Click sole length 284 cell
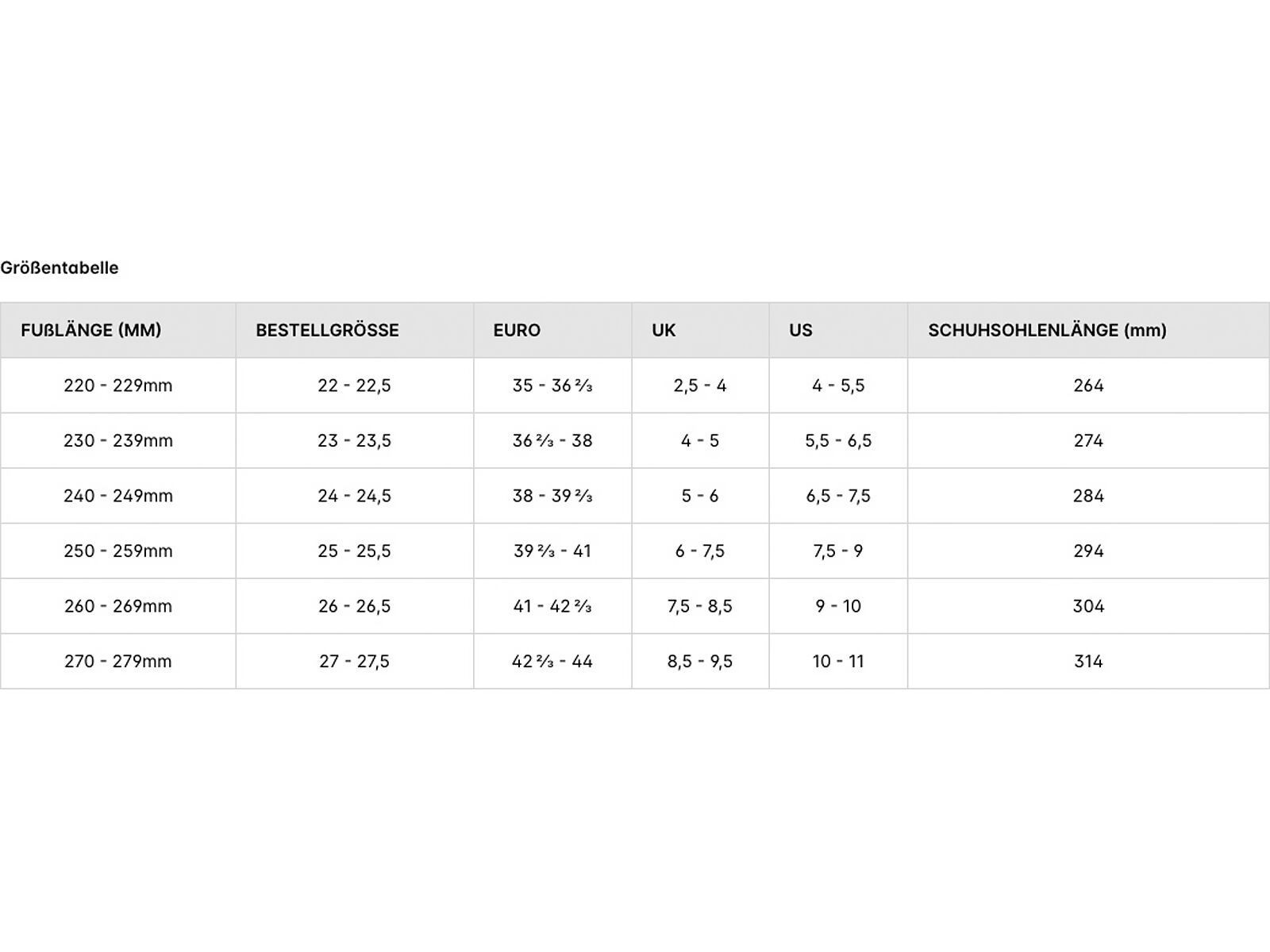 (1088, 496)
